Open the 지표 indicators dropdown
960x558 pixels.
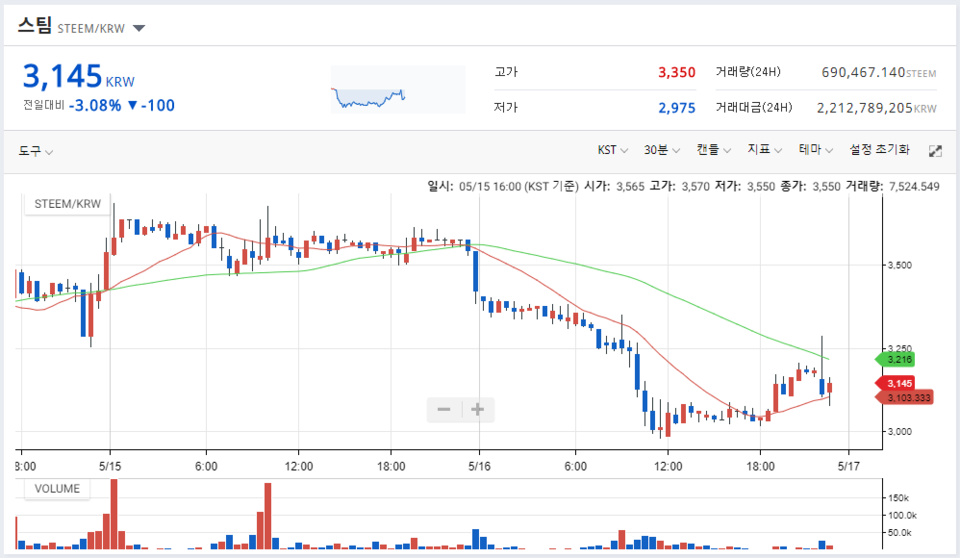pos(764,150)
